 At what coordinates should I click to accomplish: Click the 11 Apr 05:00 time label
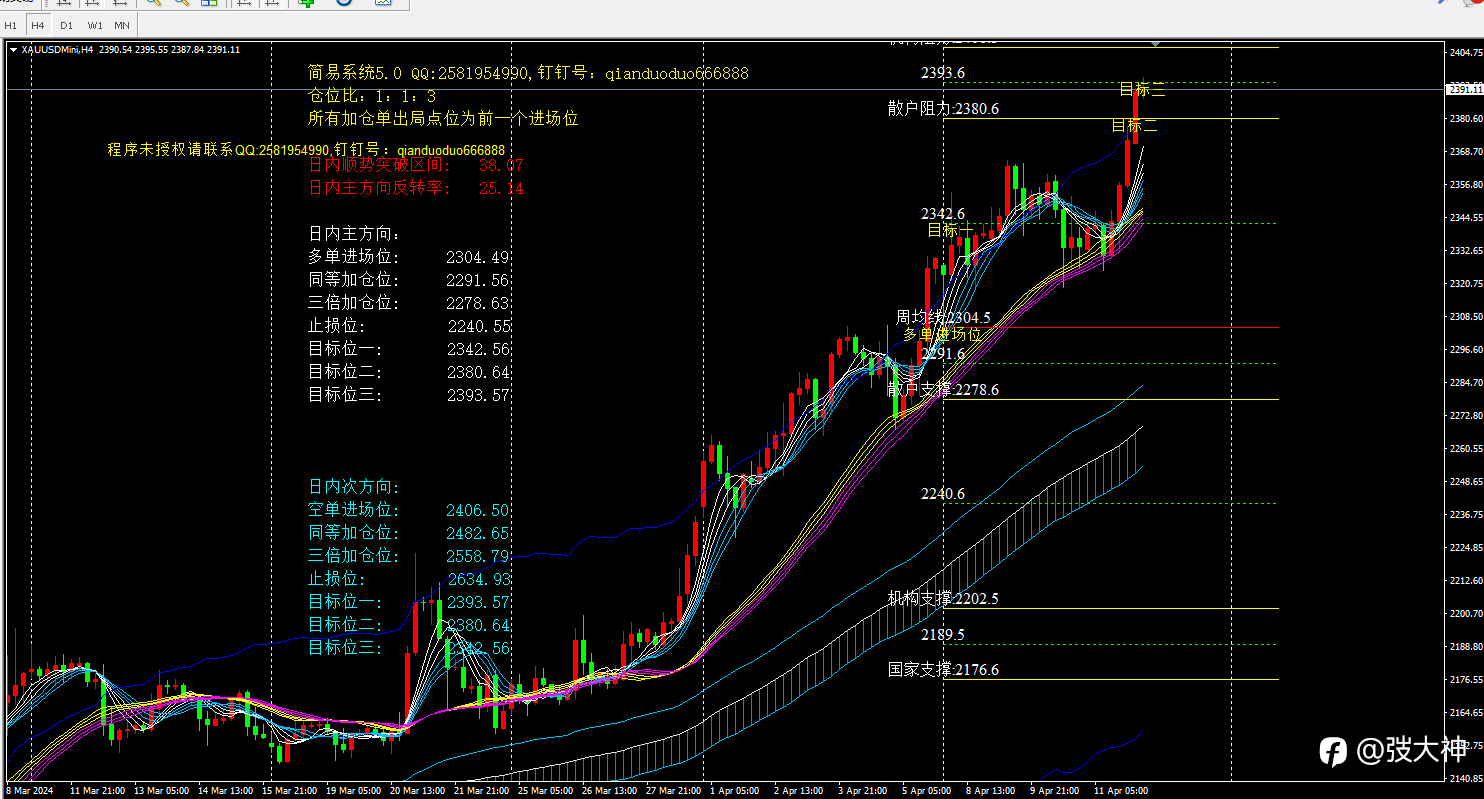(x=1120, y=790)
